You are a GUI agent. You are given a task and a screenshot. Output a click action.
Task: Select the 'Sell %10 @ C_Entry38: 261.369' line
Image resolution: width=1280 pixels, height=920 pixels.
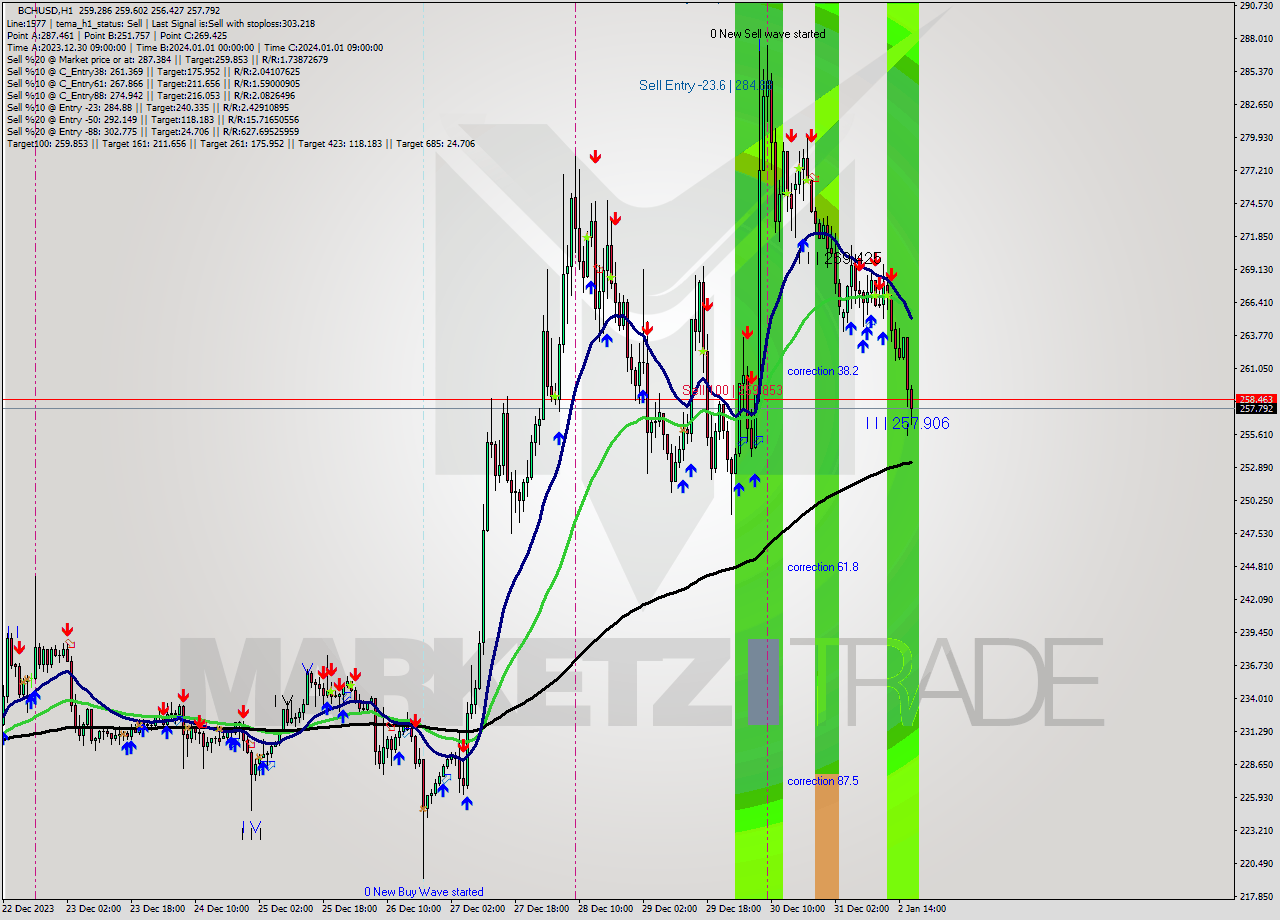coord(153,71)
